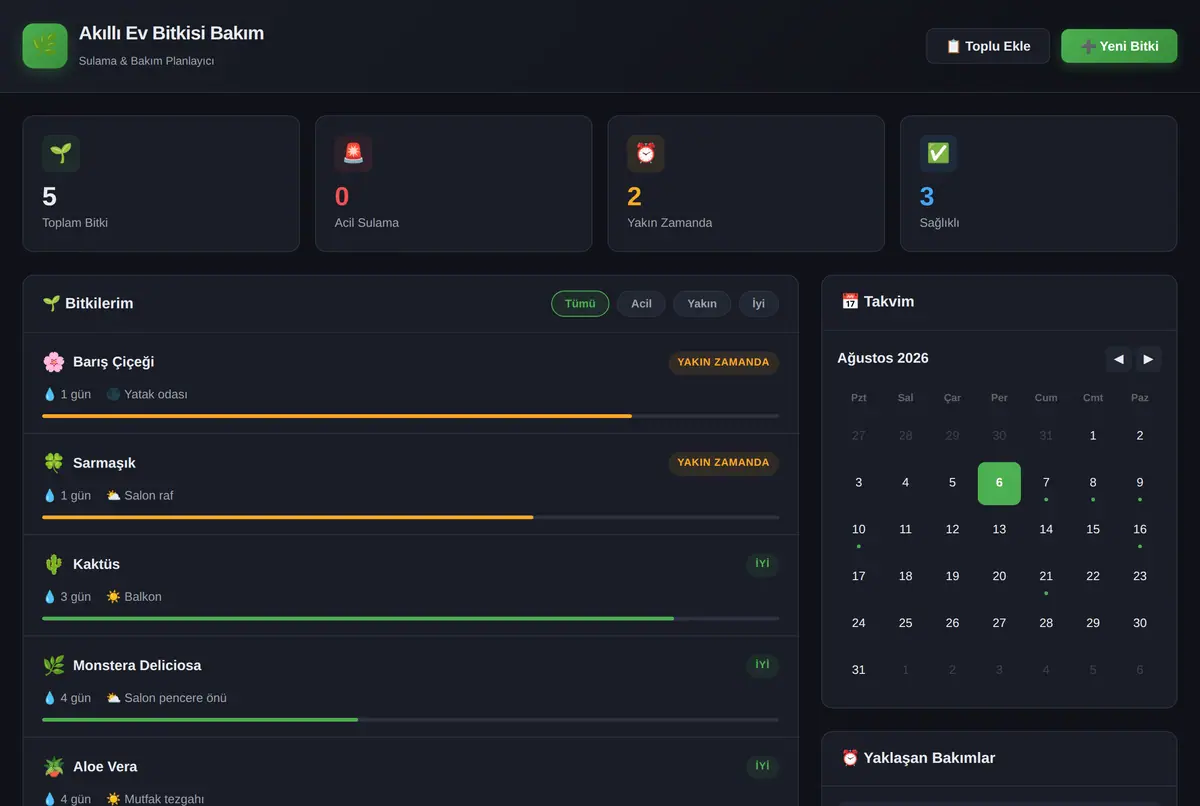
Task: Click the İyi badge on Kaktüs
Action: coord(762,564)
